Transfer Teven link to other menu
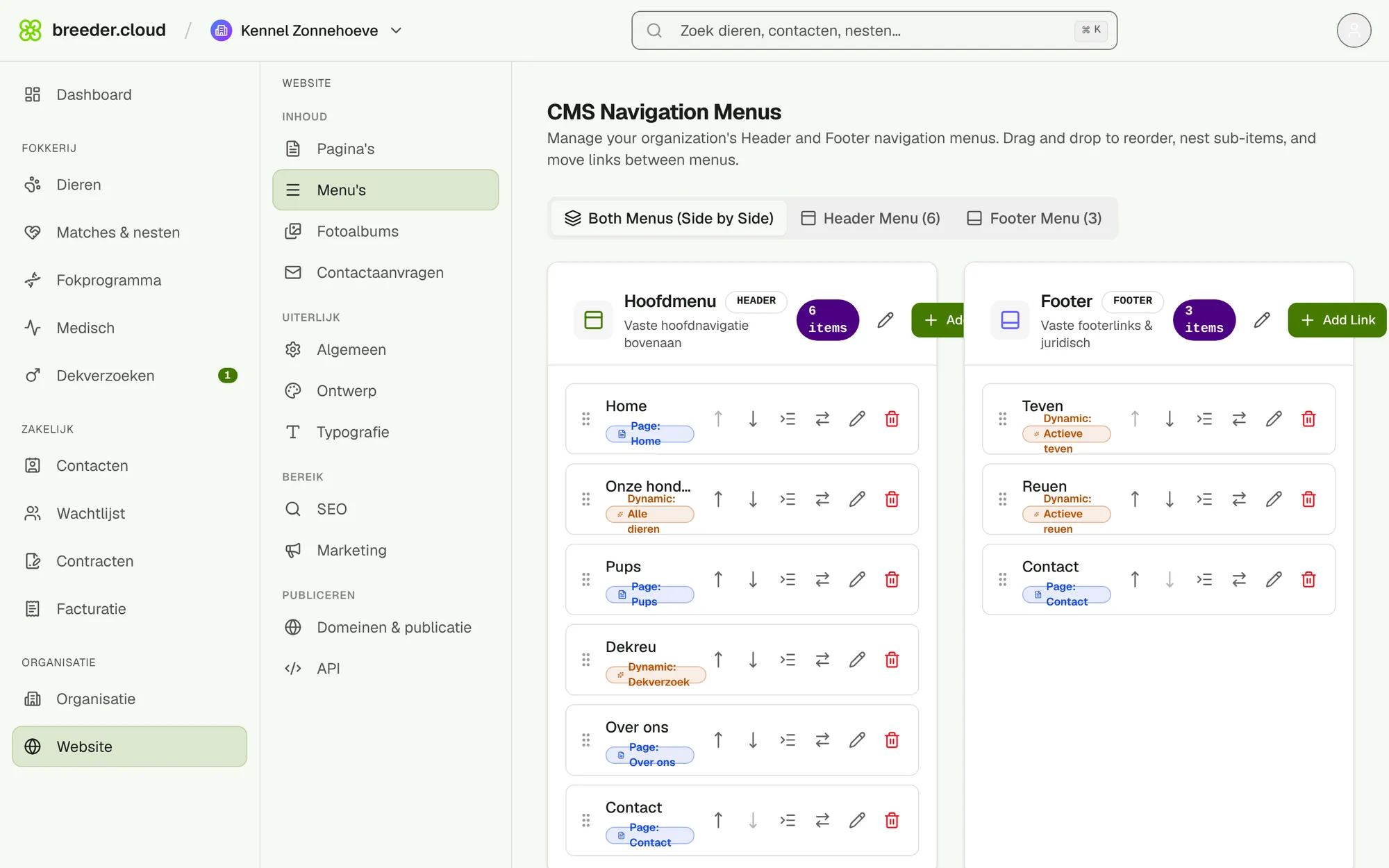 click(x=1239, y=419)
